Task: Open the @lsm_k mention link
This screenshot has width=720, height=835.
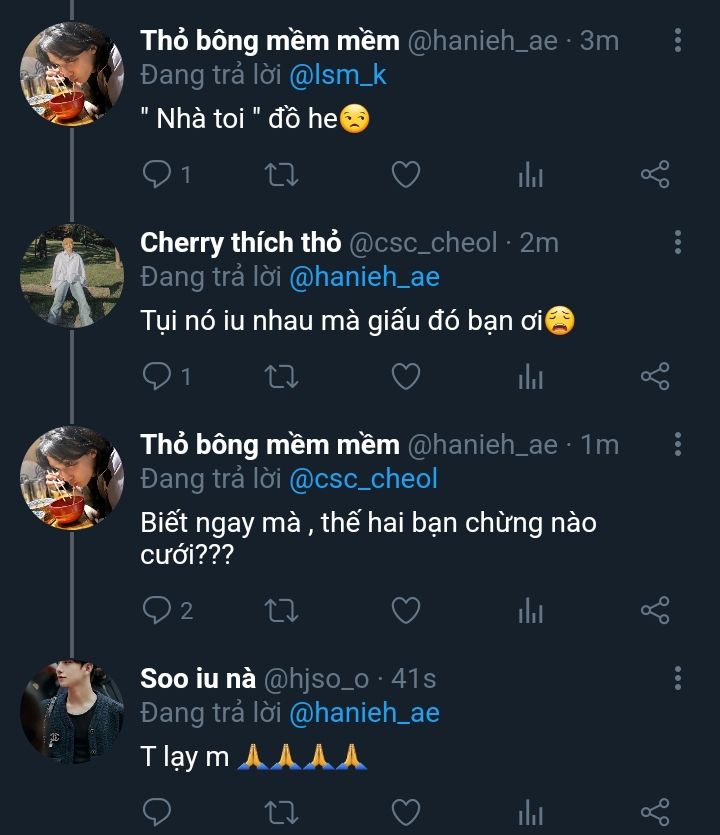Action: click(338, 75)
